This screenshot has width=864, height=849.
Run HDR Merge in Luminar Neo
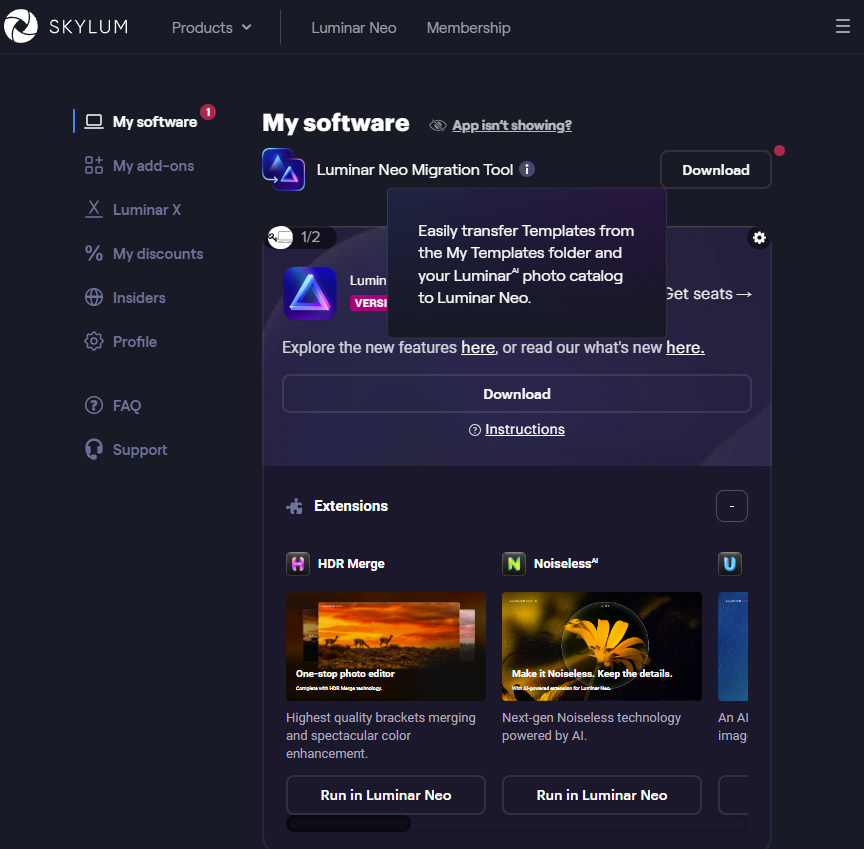click(386, 795)
